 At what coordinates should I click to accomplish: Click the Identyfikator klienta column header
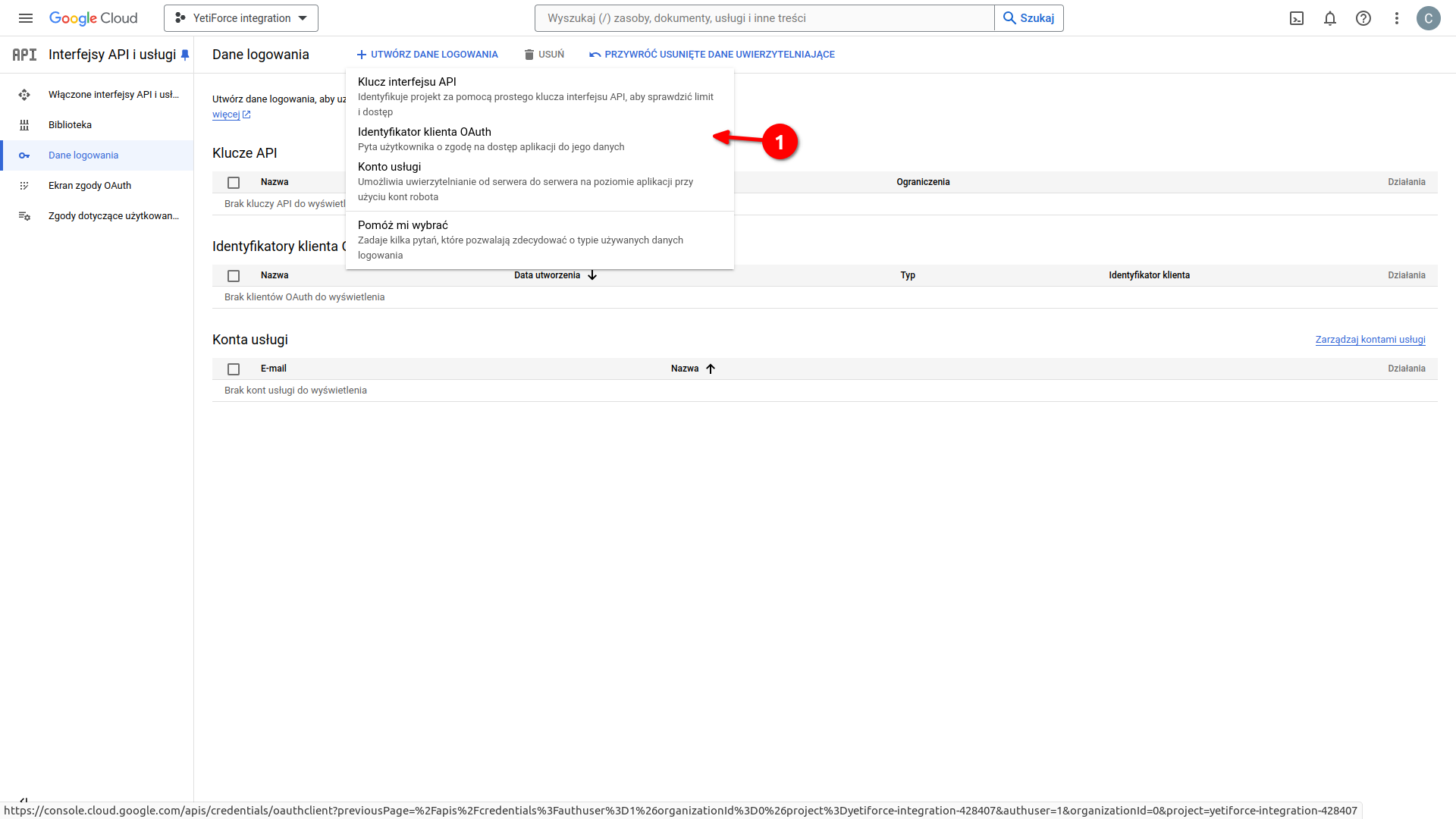(1149, 275)
